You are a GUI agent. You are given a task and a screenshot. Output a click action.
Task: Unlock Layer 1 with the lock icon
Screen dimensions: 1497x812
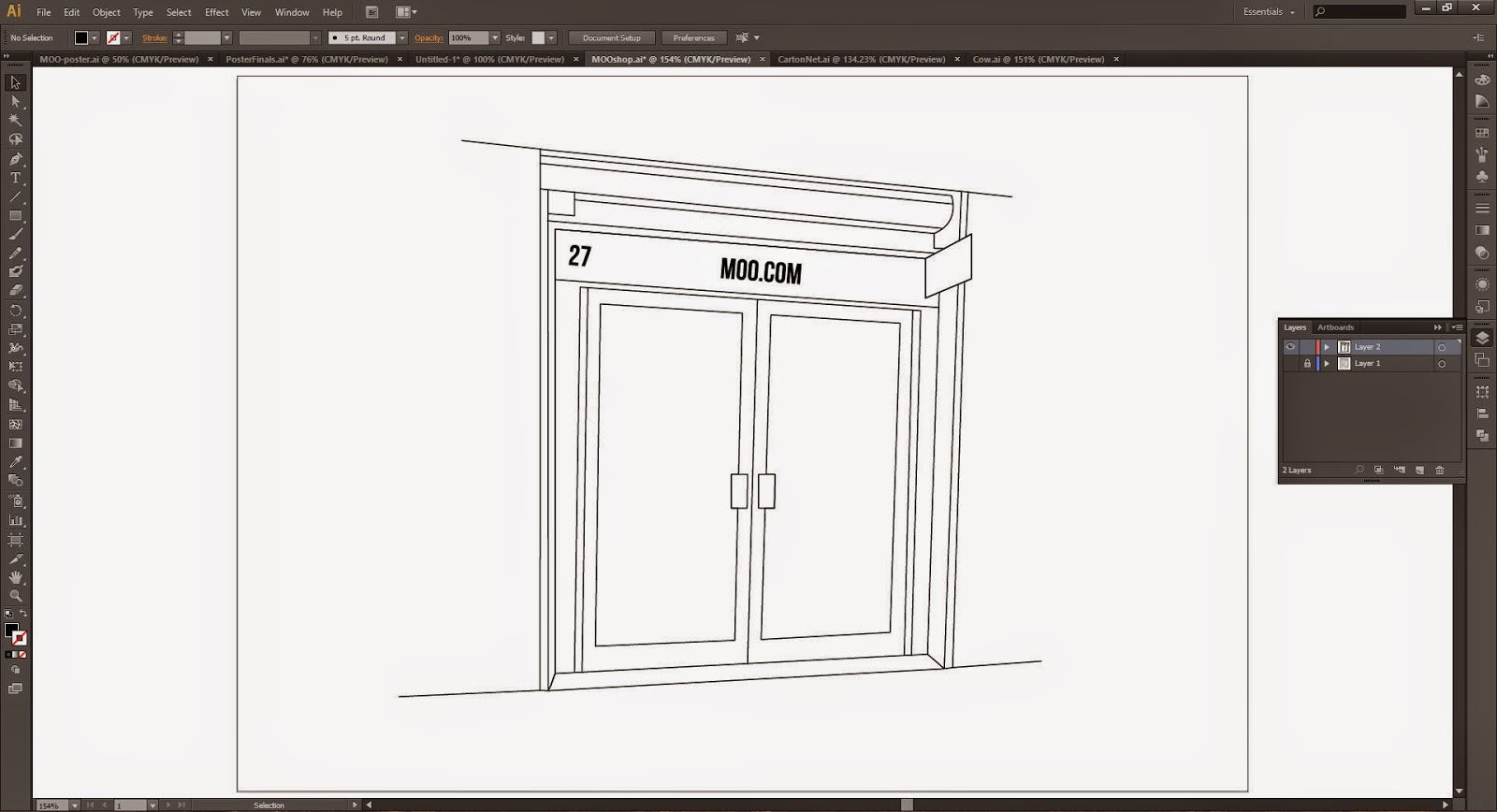[x=1307, y=364]
